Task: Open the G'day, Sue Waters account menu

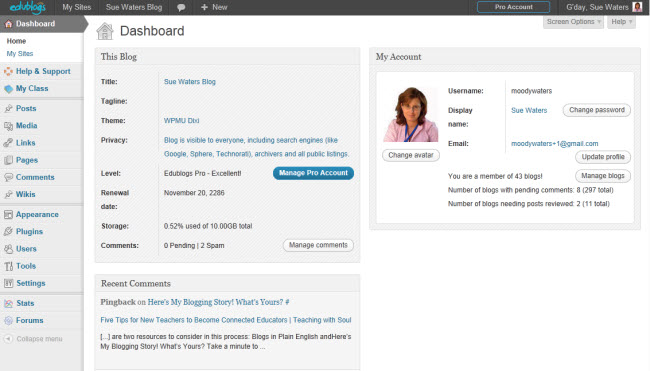Action: pos(604,7)
